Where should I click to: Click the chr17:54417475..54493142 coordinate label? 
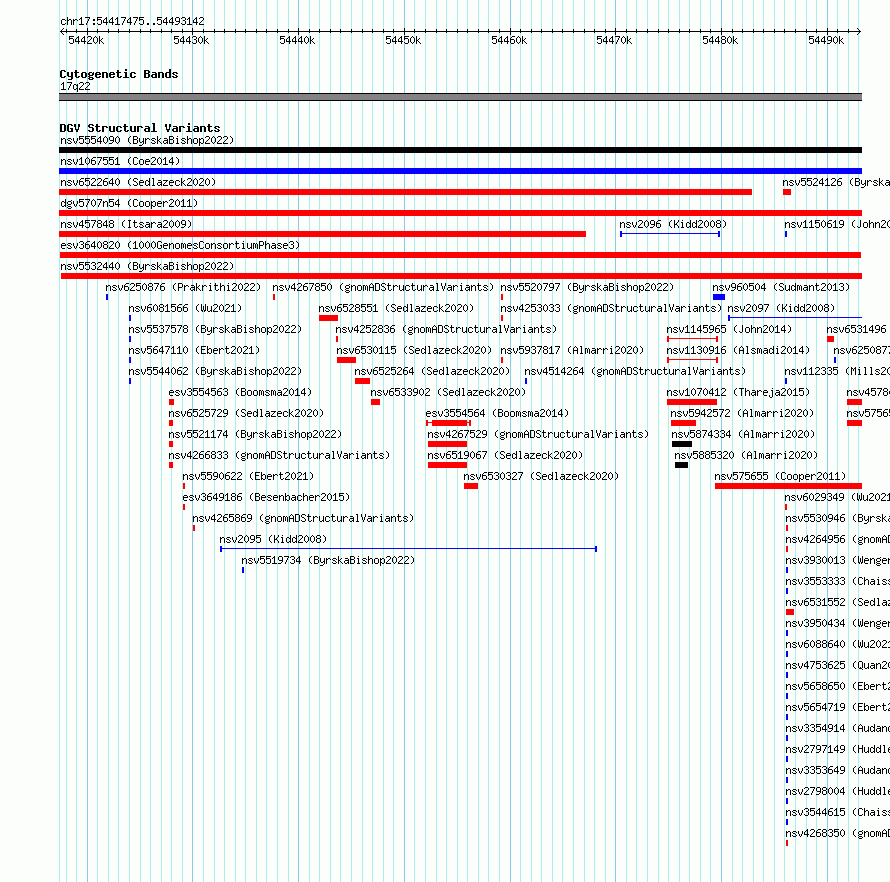click(132, 21)
